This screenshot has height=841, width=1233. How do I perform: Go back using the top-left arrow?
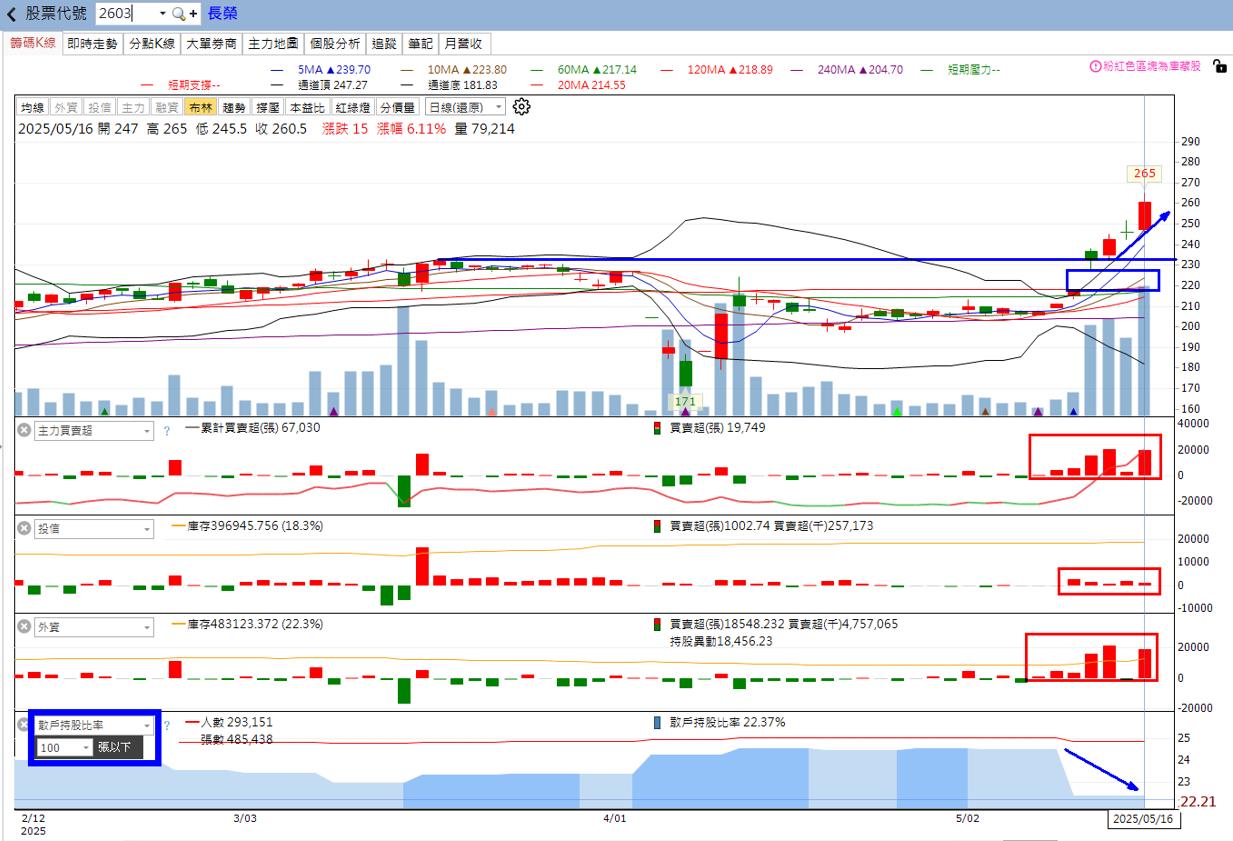coord(11,15)
